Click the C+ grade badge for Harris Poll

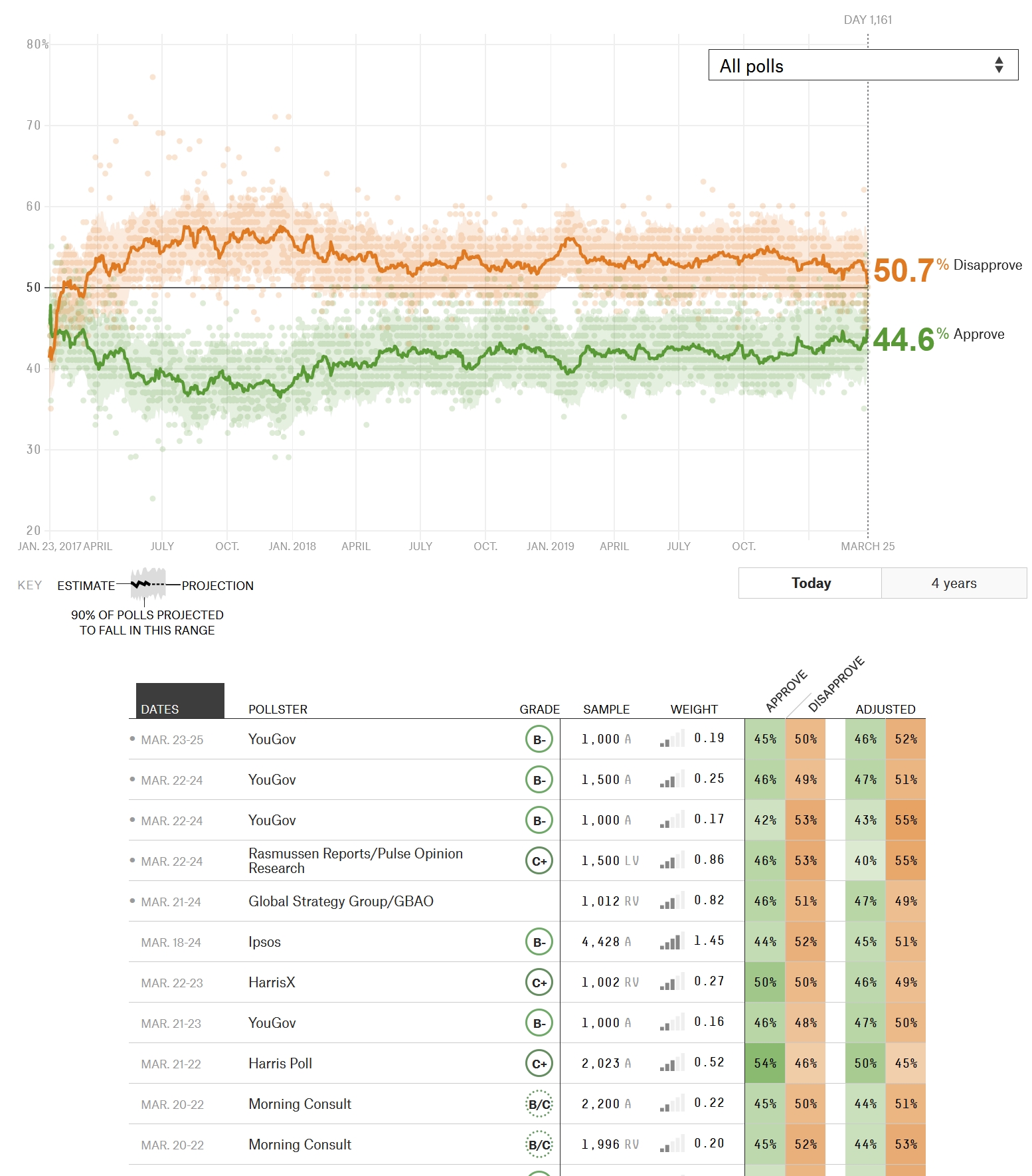point(539,1064)
